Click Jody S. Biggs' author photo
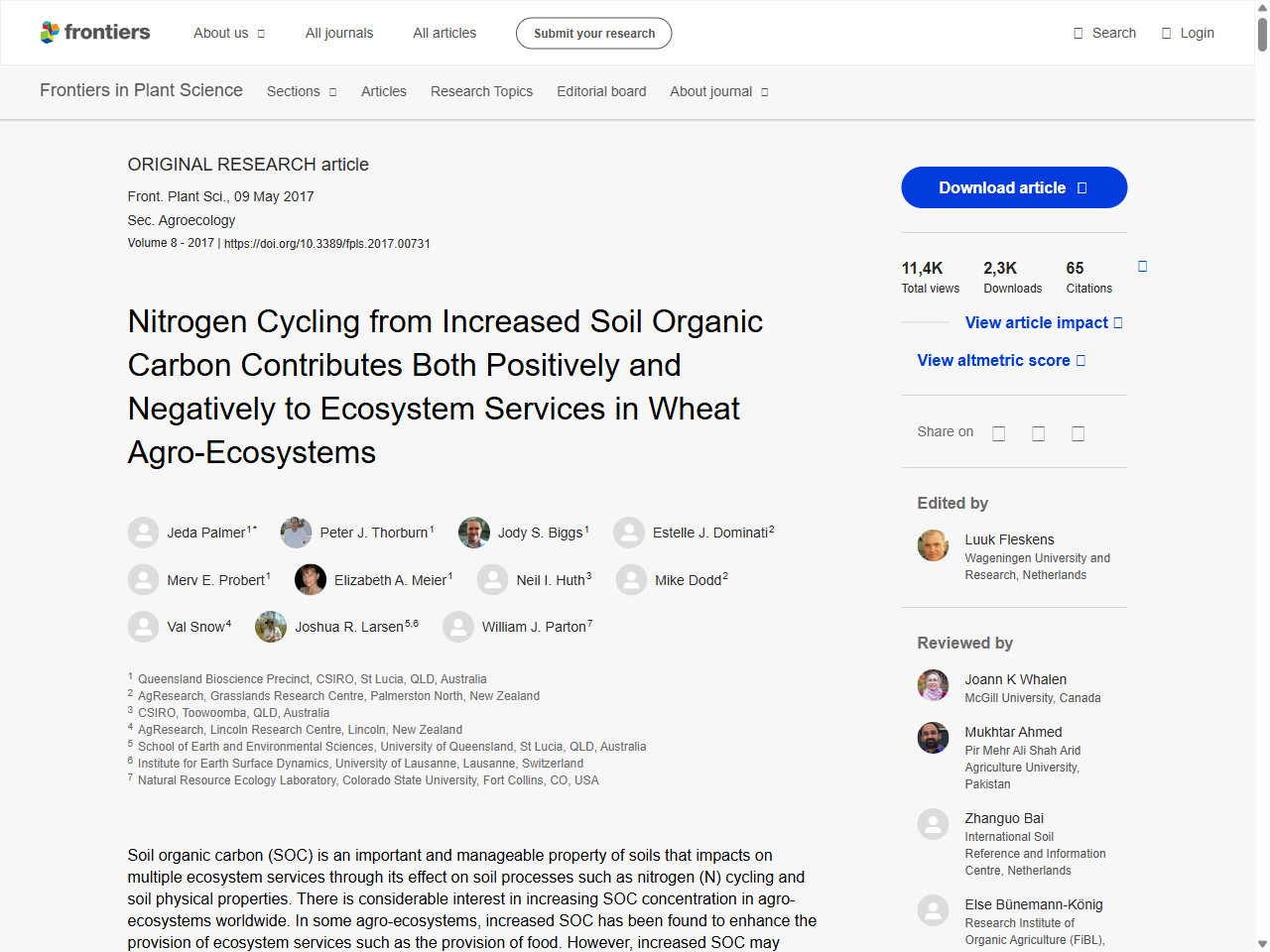 [474, 533]
